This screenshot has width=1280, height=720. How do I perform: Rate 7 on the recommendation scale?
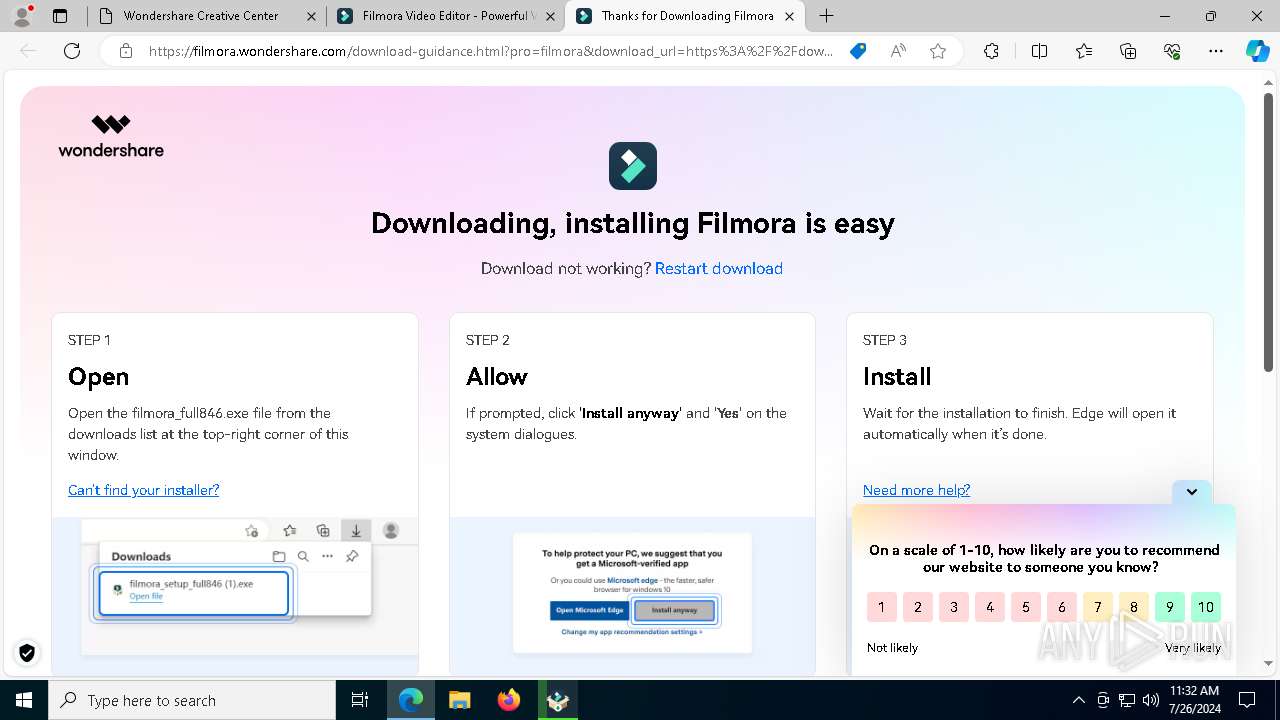(x=1098, y=607)
